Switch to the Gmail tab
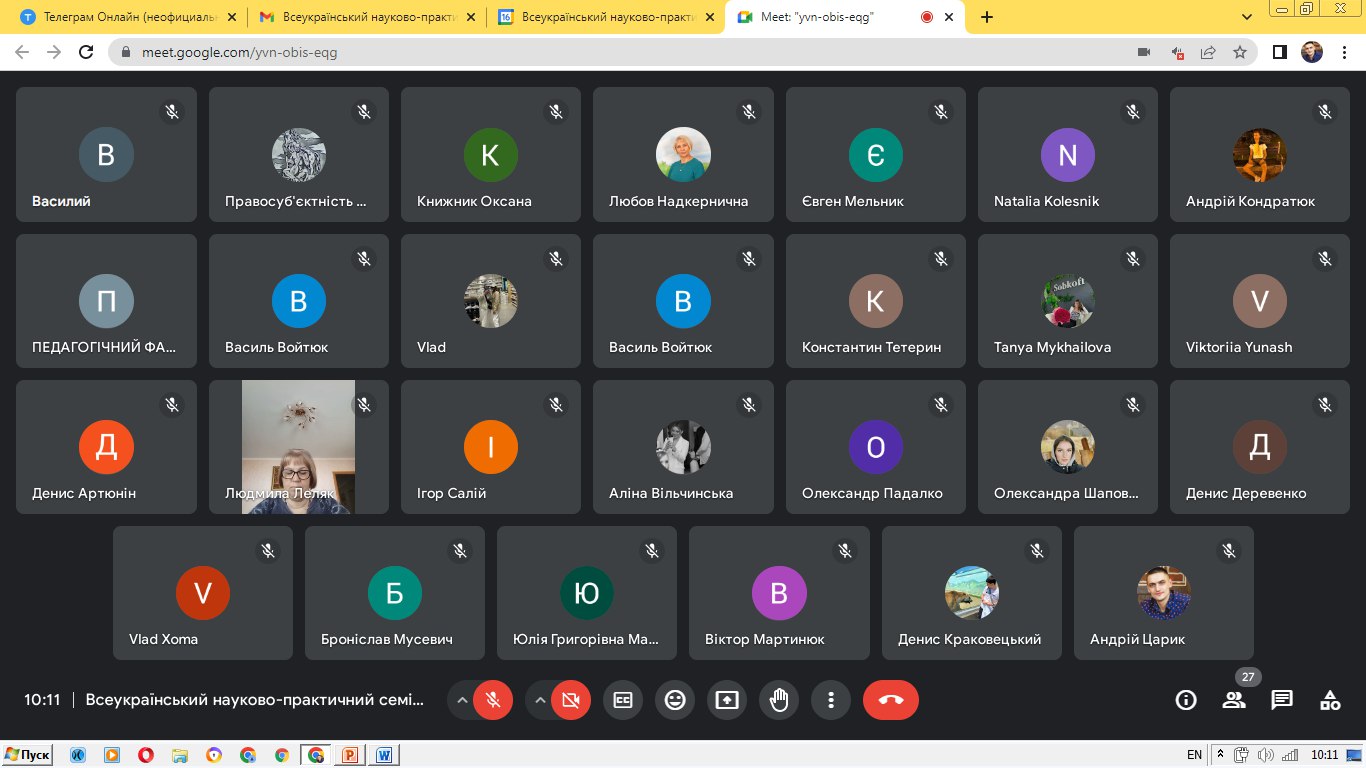 [x=365, y=17]
